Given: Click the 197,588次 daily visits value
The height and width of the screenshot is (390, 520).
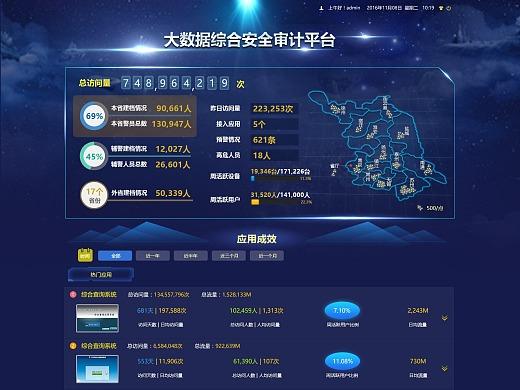Looking at the screenshot, I should coord(172,311).
